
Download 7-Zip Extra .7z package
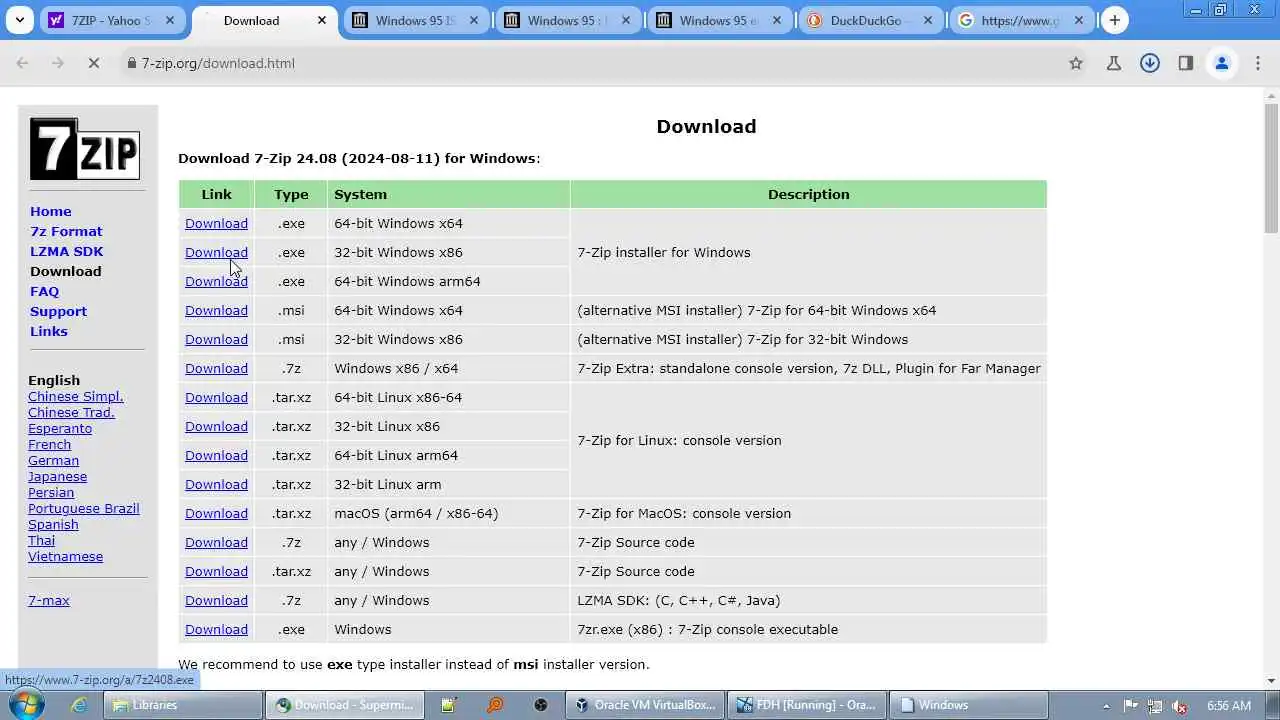pos(216,368)
